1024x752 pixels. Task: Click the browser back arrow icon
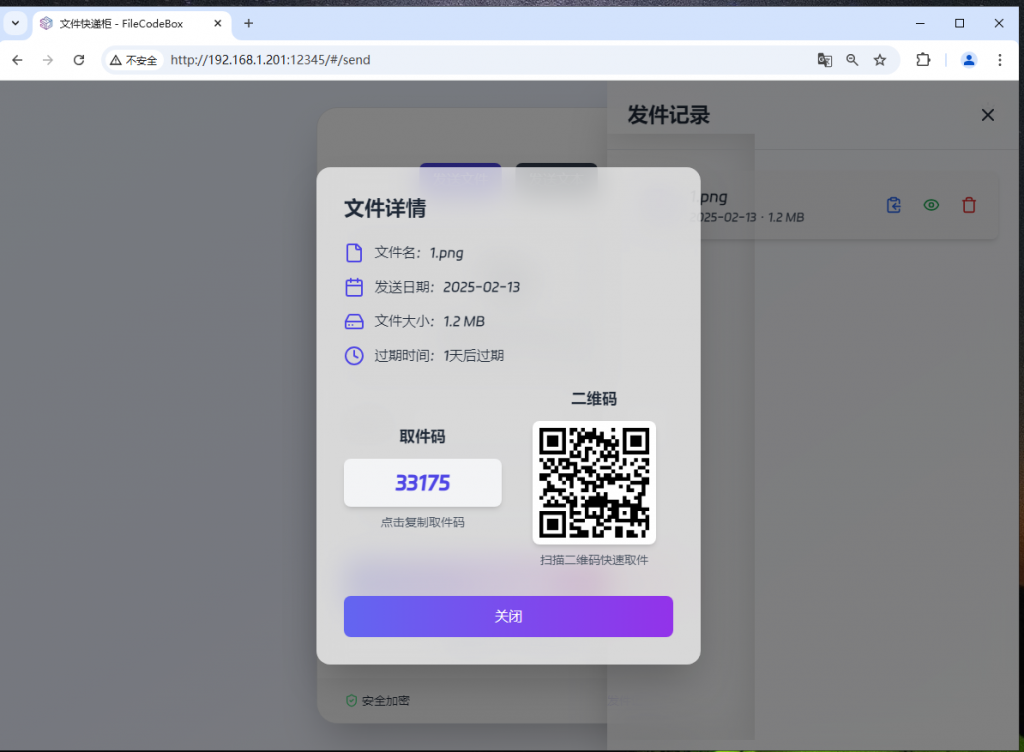click(x=17, y=60)
